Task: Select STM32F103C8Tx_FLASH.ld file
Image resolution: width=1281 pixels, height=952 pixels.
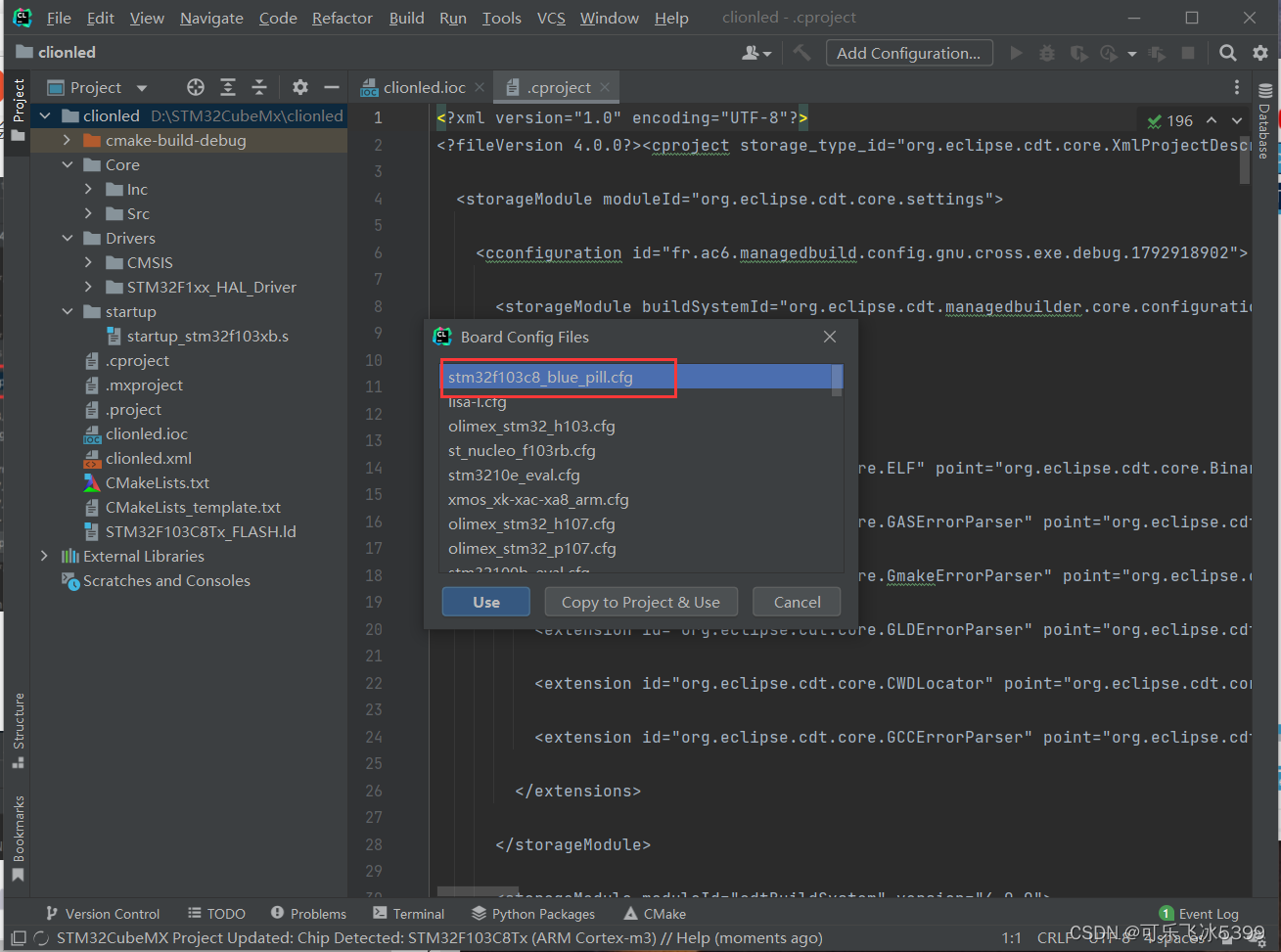Action: 201,531
